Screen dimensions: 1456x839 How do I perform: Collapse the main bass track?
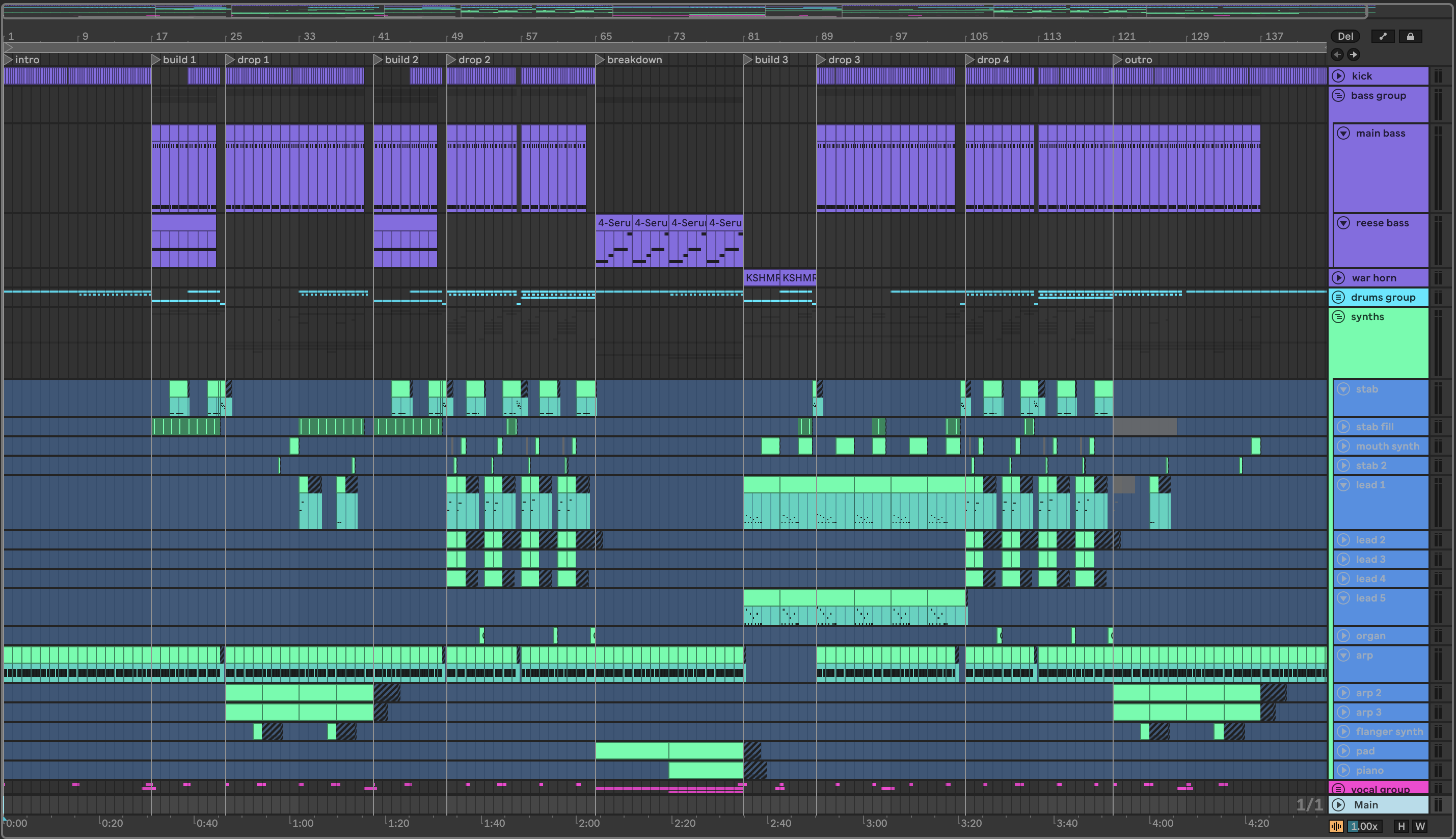tap(1343, 133)
